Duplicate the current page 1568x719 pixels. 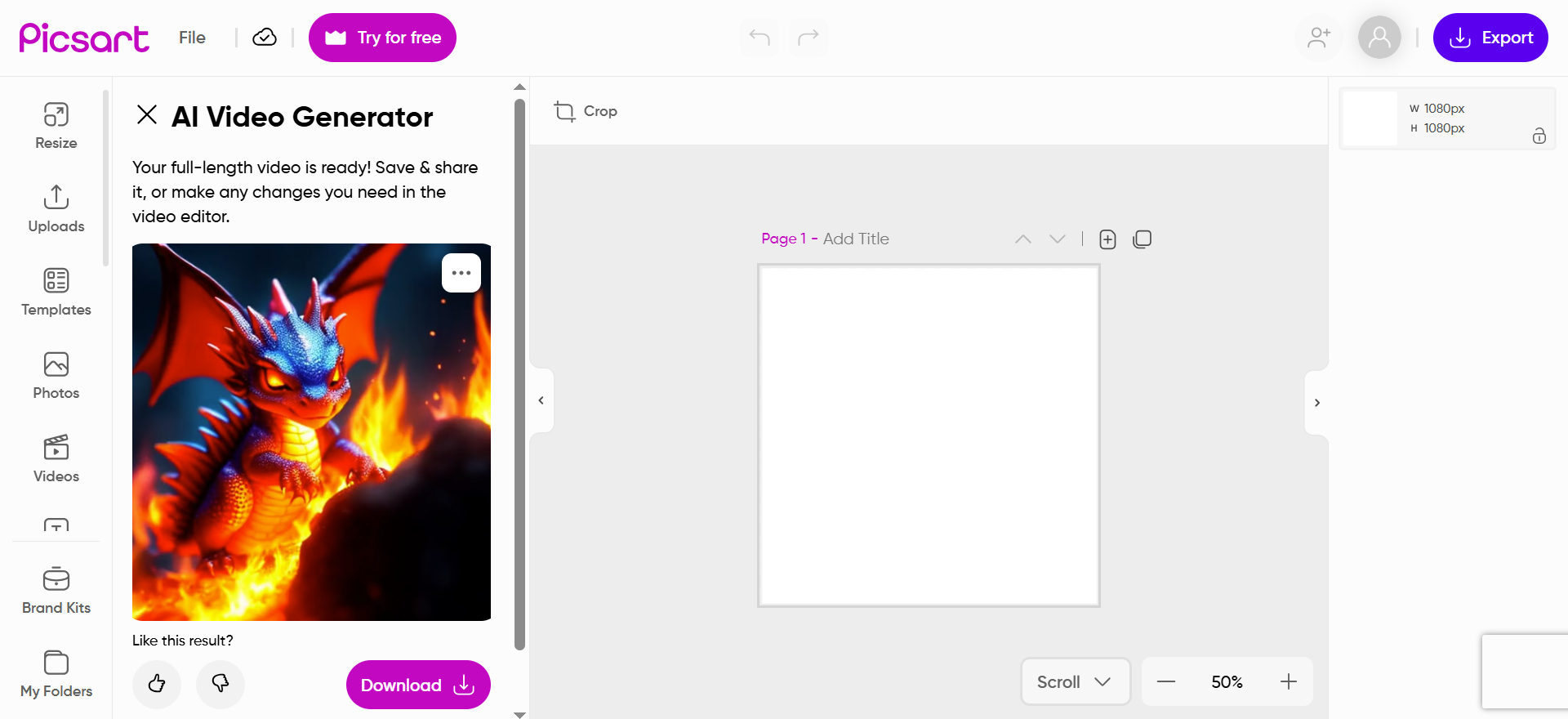(x=1143, y=239)
